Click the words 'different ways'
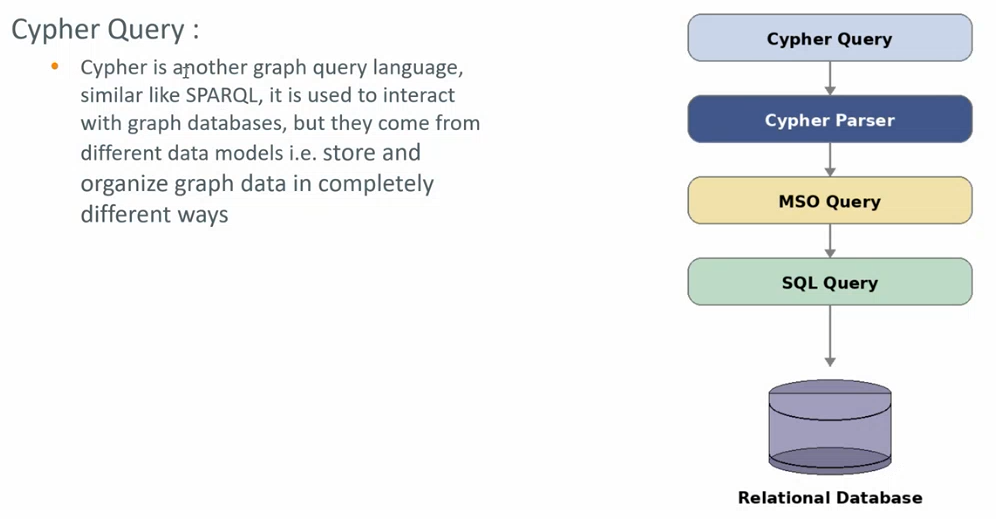996x519 pixels. 154,214
